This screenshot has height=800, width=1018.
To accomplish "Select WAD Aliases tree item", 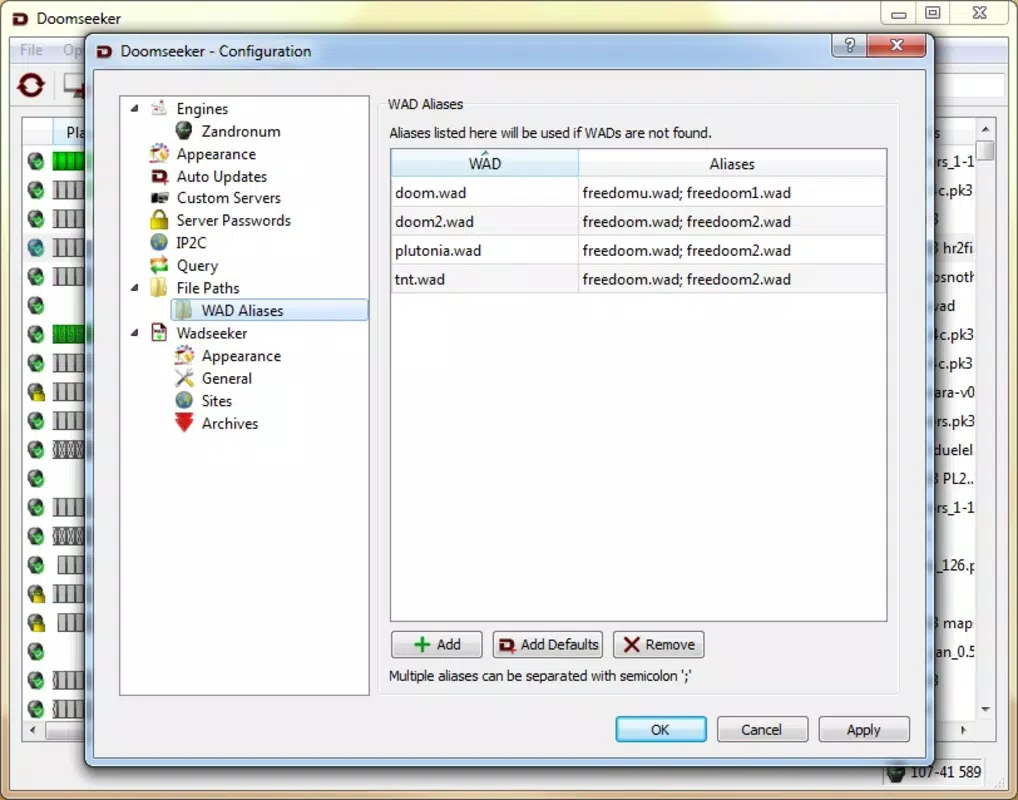I will 269,310.
